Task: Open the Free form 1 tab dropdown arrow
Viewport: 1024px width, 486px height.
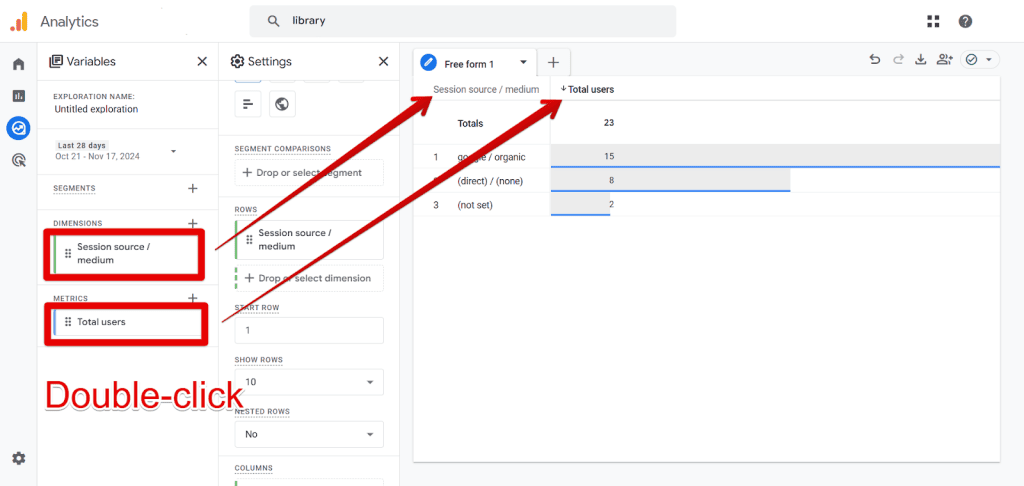Action: pyautogui.click(x=523, y=63)
